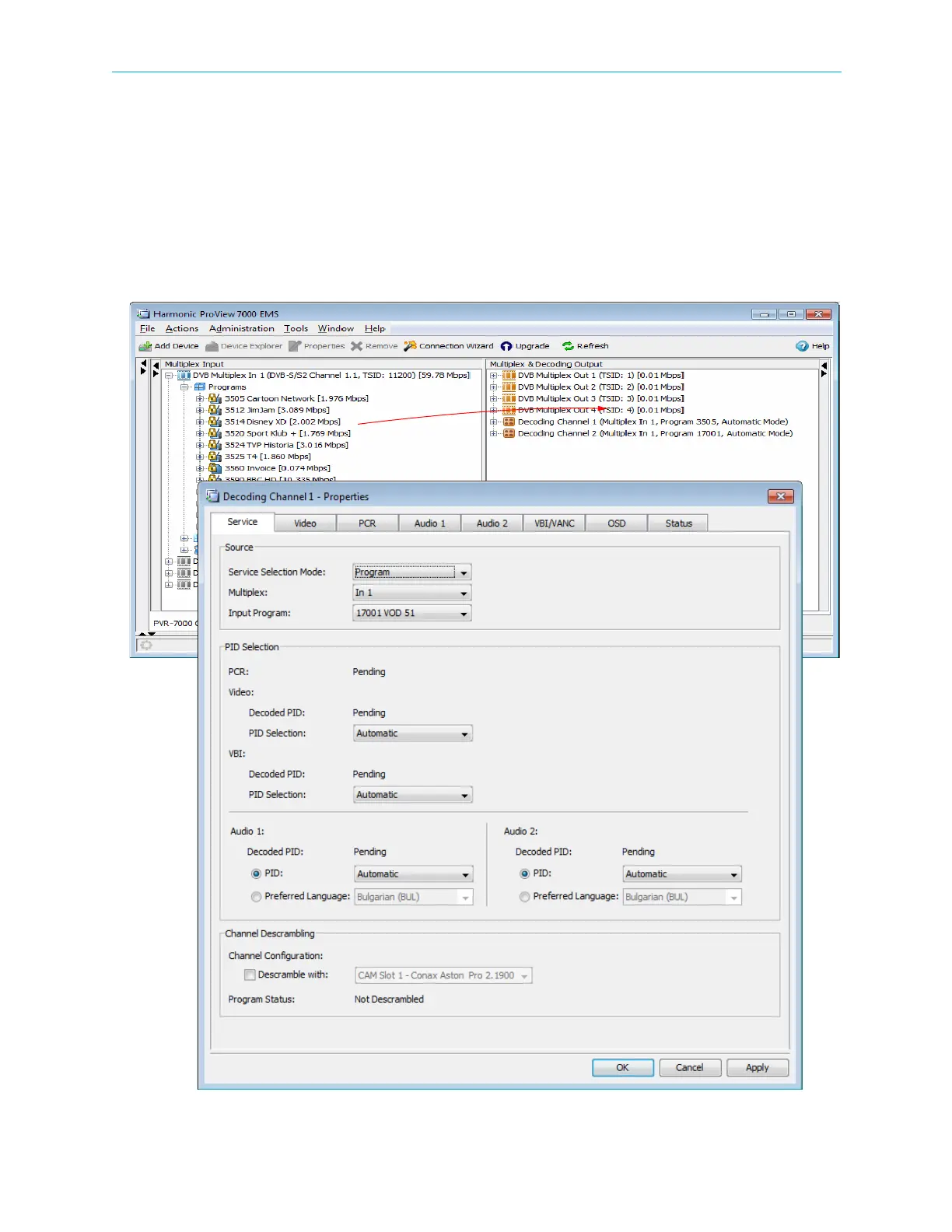952x1232 pixels.
Task: Click the Upgrade toolbar icon
Action: coord(506,346)
